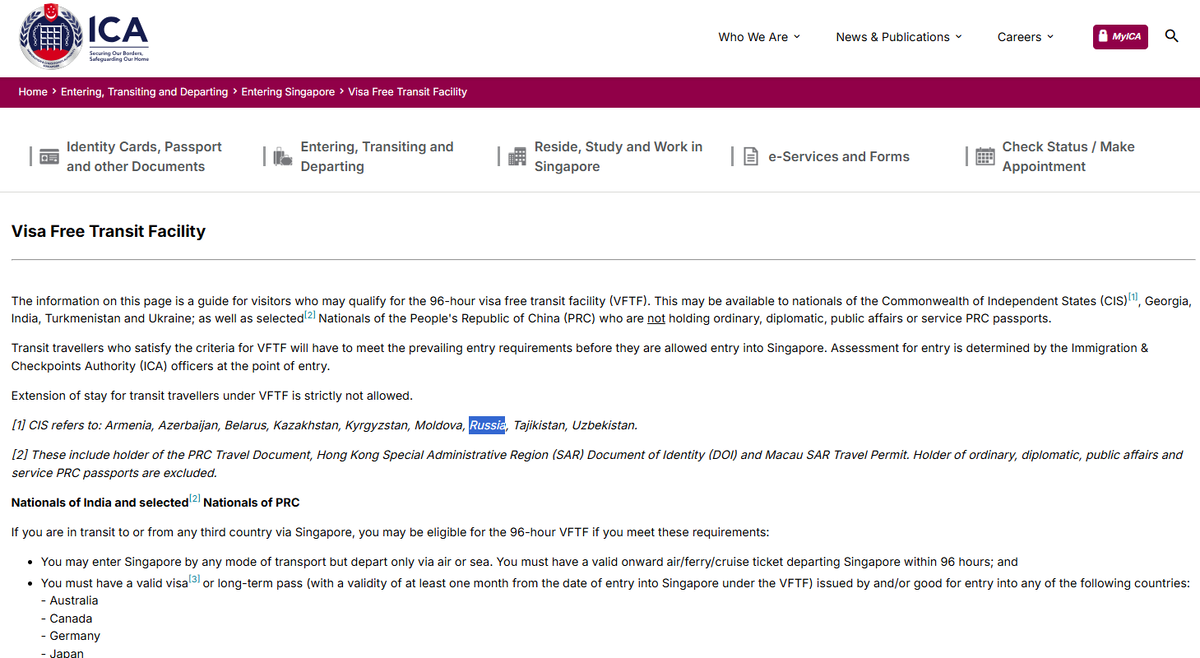
Task: Expand the News & Publications menu
Action: (899, 37)
